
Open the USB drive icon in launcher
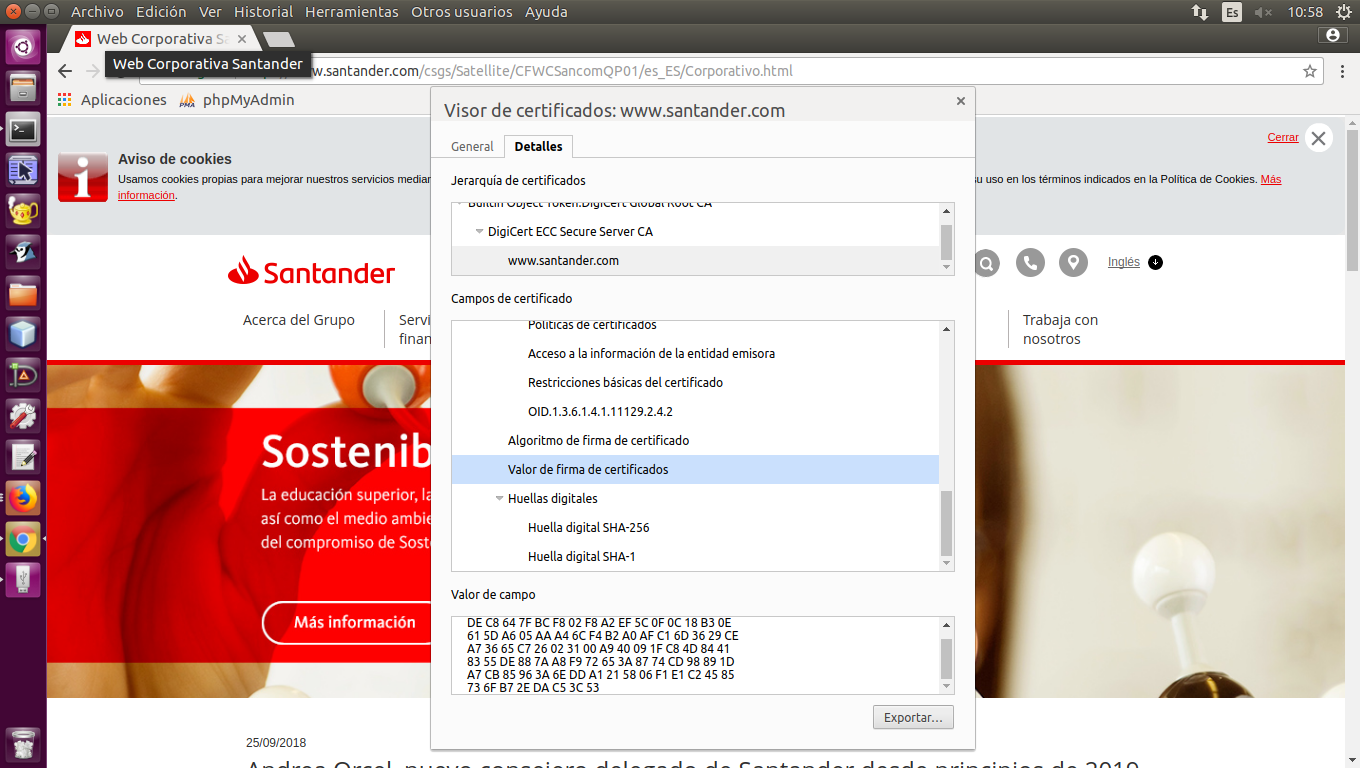[23, 580]
